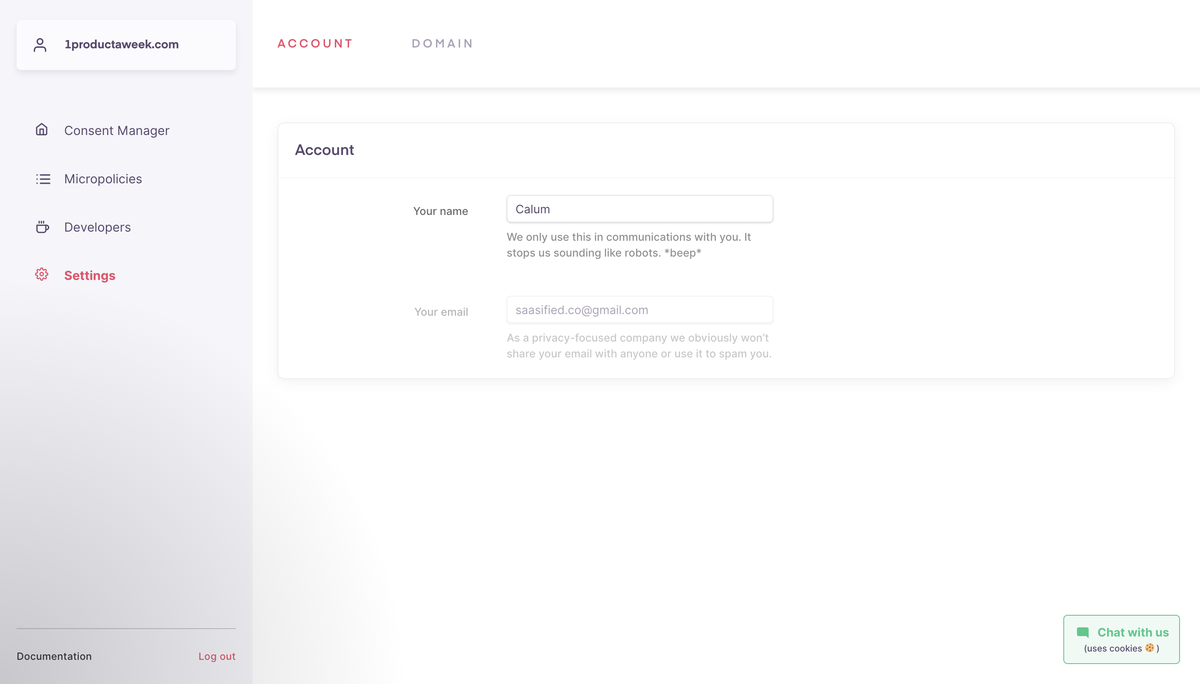Screen dimensions: 1200x684
Task: Open Micropolicies from the sidebar
Action: (103, 179)
